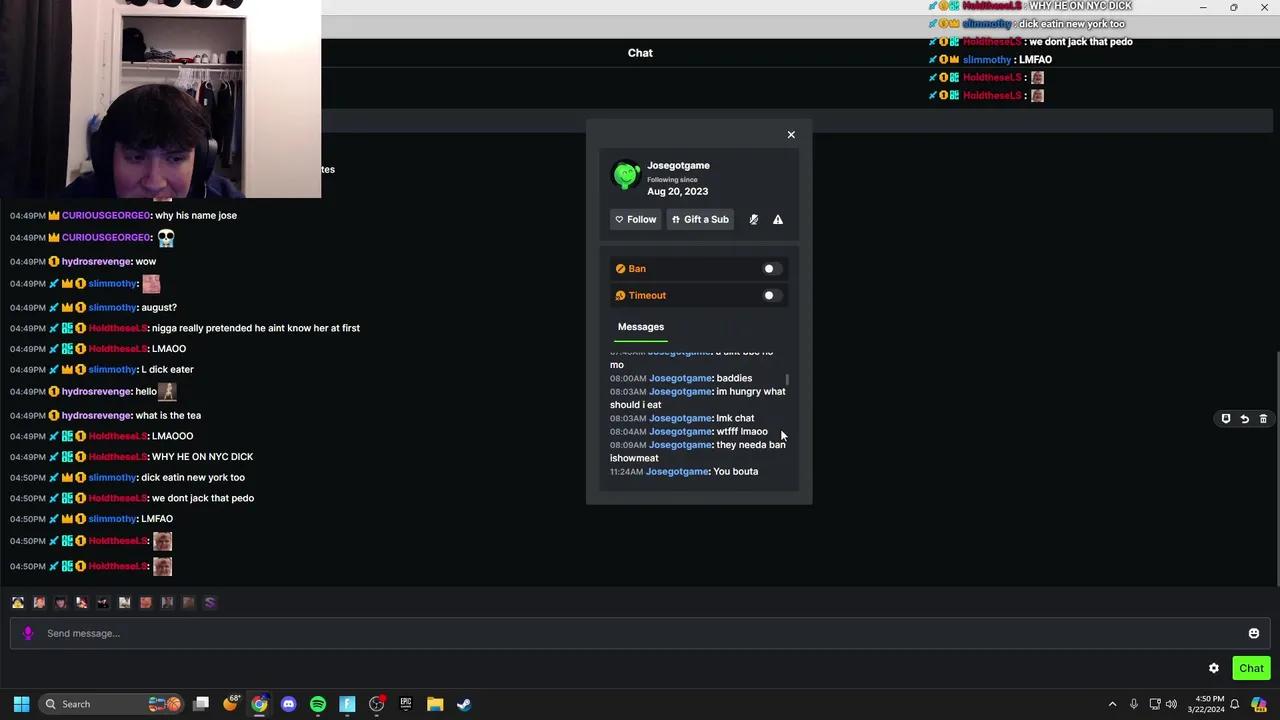Image resolution: width=1280 pixels, height=720 pixels.
Task: Show hidden system tray icons chevron
Action: point(1112,704)
